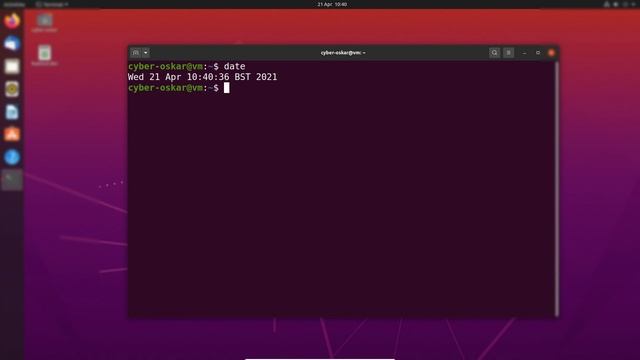The image size is (640, 360).
Task: Open Ubuntu Software from the dock
Action: point(12,134)
